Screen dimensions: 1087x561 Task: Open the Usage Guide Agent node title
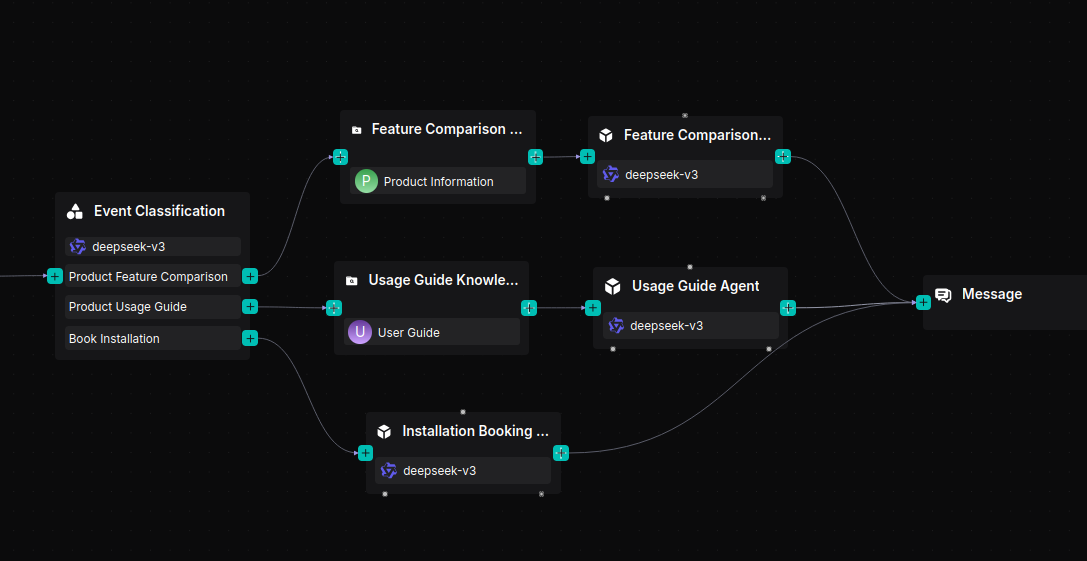coord(695,286)
